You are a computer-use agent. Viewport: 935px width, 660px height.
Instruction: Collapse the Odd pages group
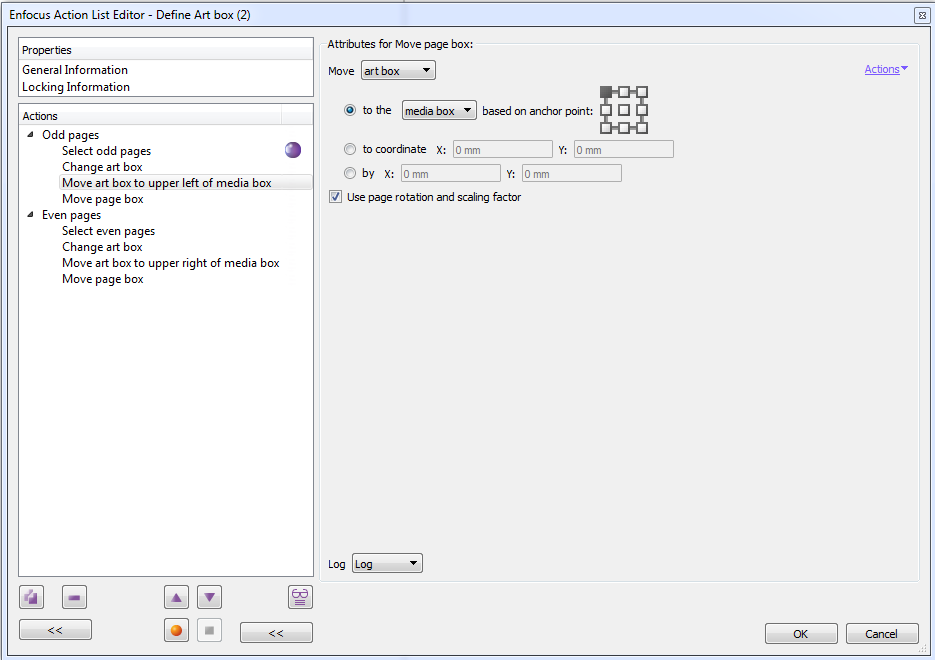(30, 134)
